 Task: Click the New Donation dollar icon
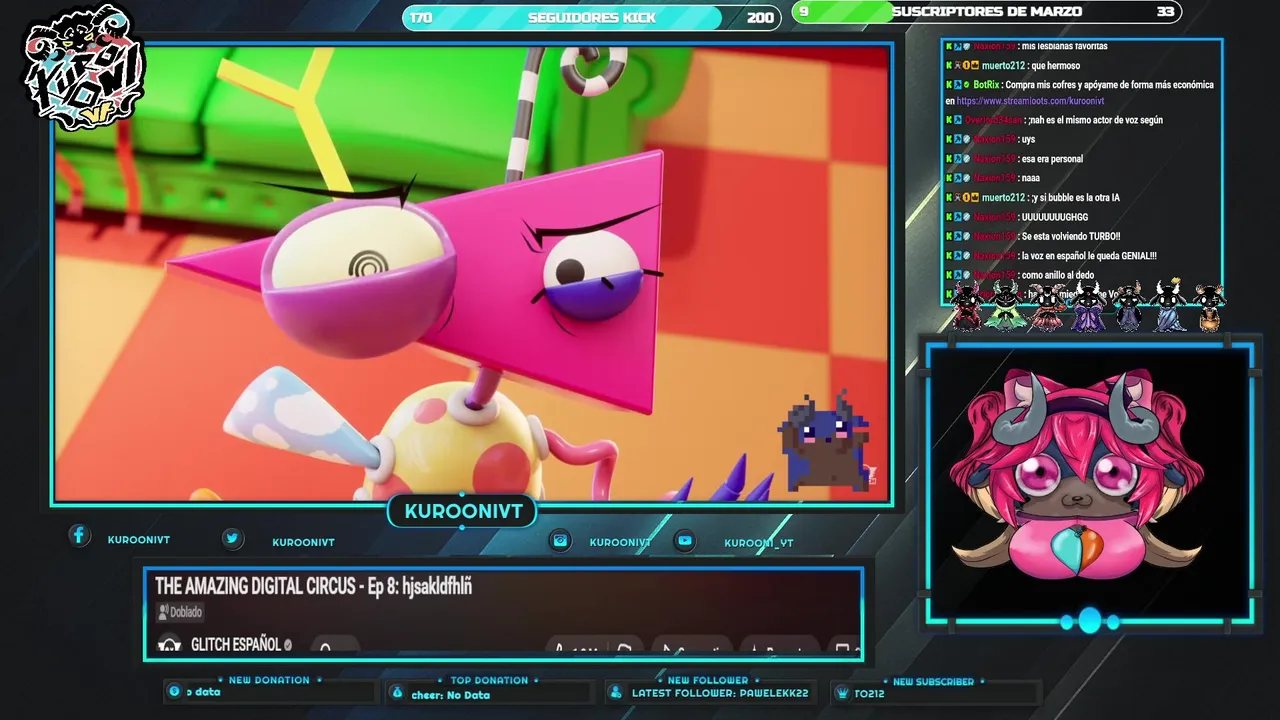click(x=174, y=691)
